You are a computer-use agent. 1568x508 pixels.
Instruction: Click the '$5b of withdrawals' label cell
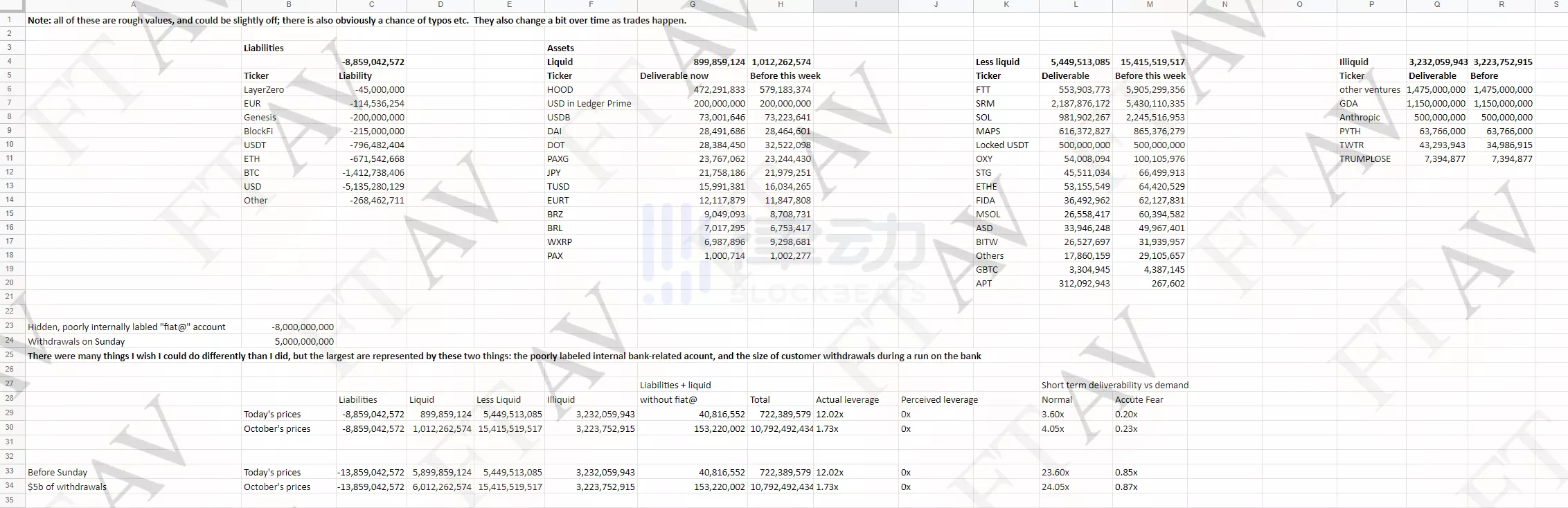67,487
